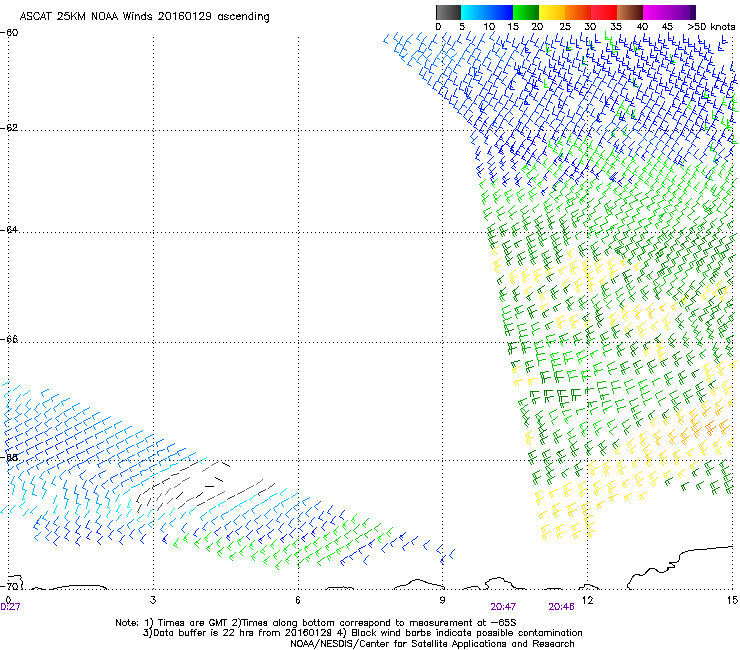Click the '40' label under the color bar

click(642, 27)
